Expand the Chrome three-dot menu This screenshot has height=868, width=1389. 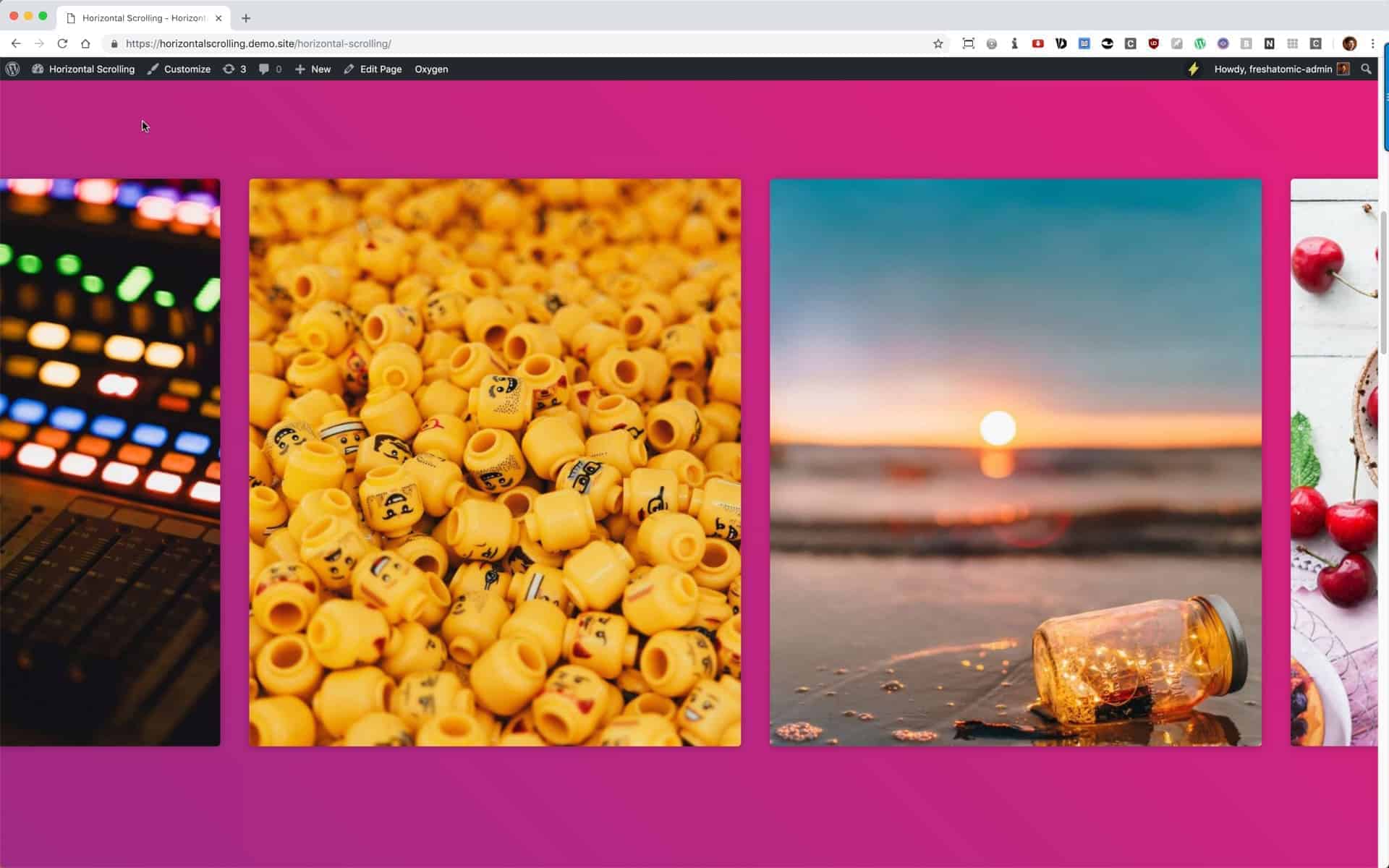pyautogui.click(x=1373, y=43)
